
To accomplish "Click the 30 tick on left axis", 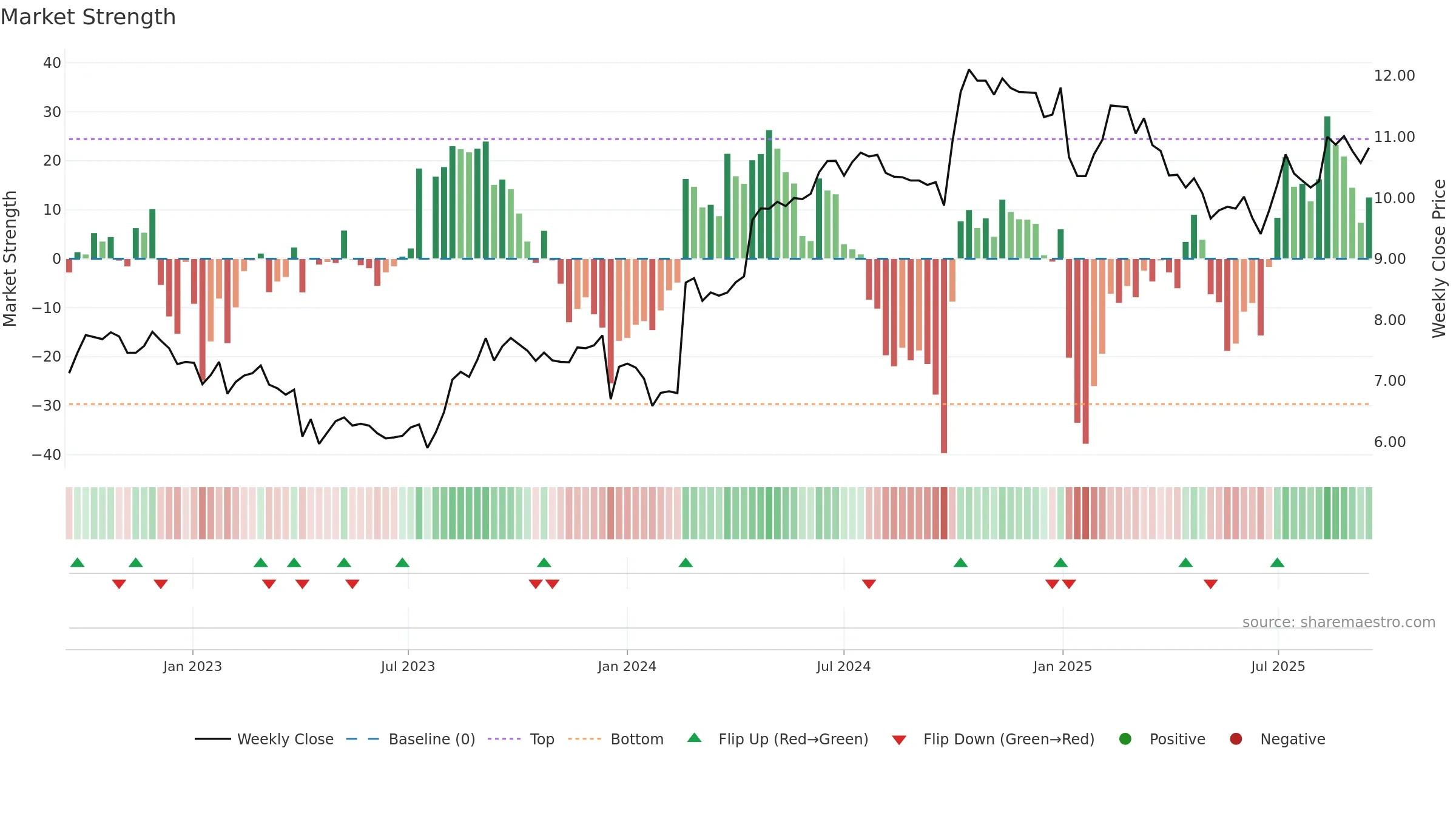I will [52, 112].
